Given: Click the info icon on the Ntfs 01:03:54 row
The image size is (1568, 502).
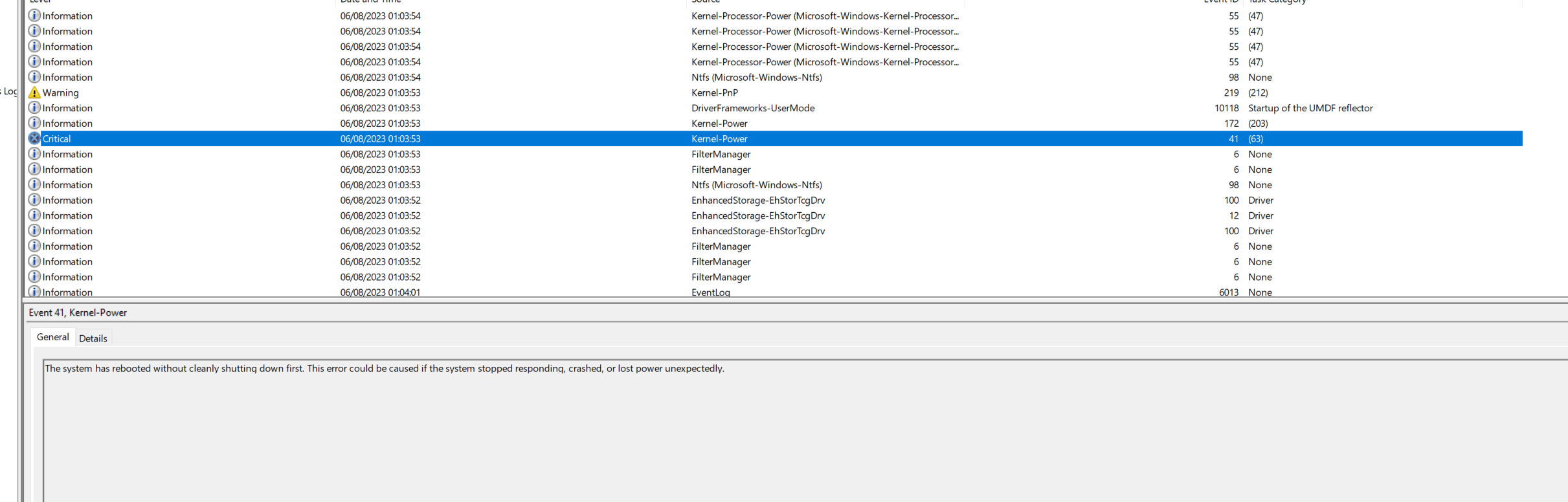Looking at the screenshot, I should [34, 77].
